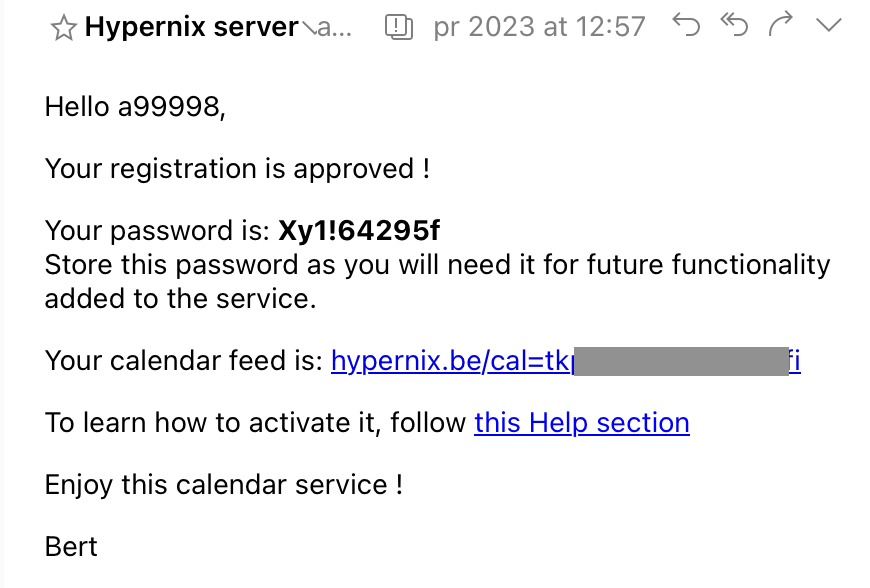Click the Reply All double-arrow icon

coord(735,25)
